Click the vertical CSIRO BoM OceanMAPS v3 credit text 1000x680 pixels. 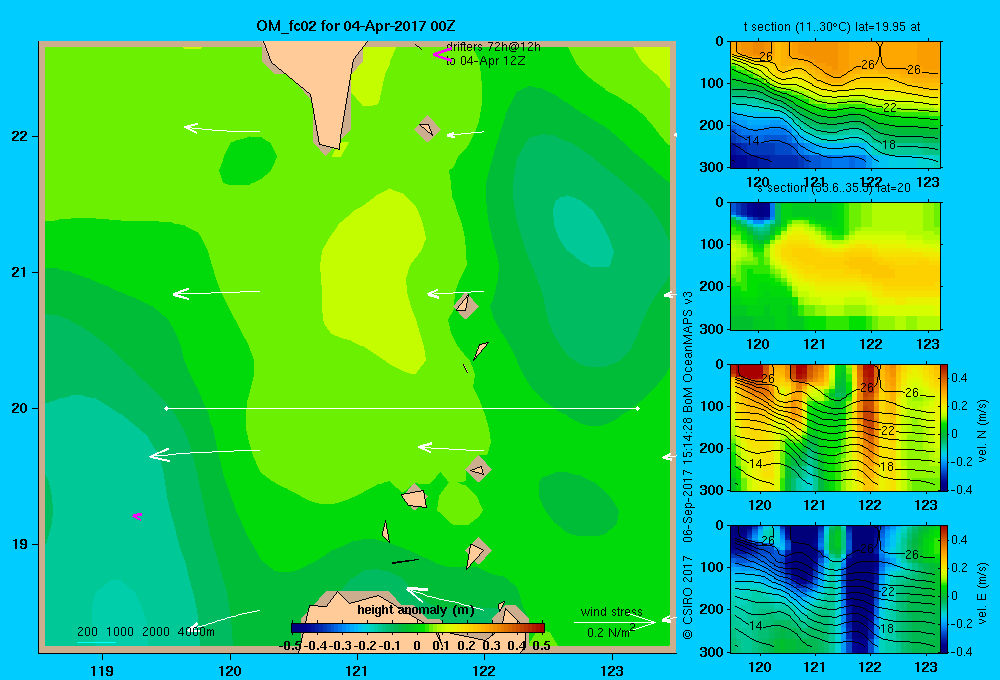[x=688, y=464]
